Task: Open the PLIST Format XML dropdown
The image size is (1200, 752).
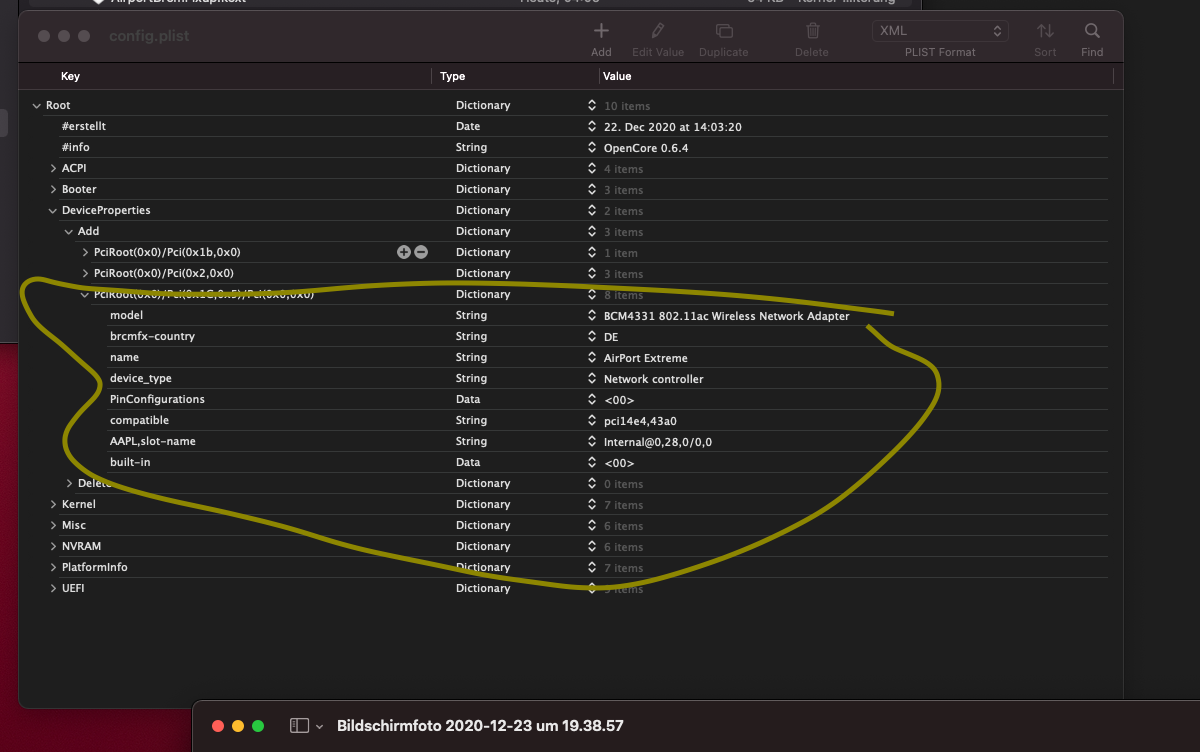Action: click(x=940, y=31)
